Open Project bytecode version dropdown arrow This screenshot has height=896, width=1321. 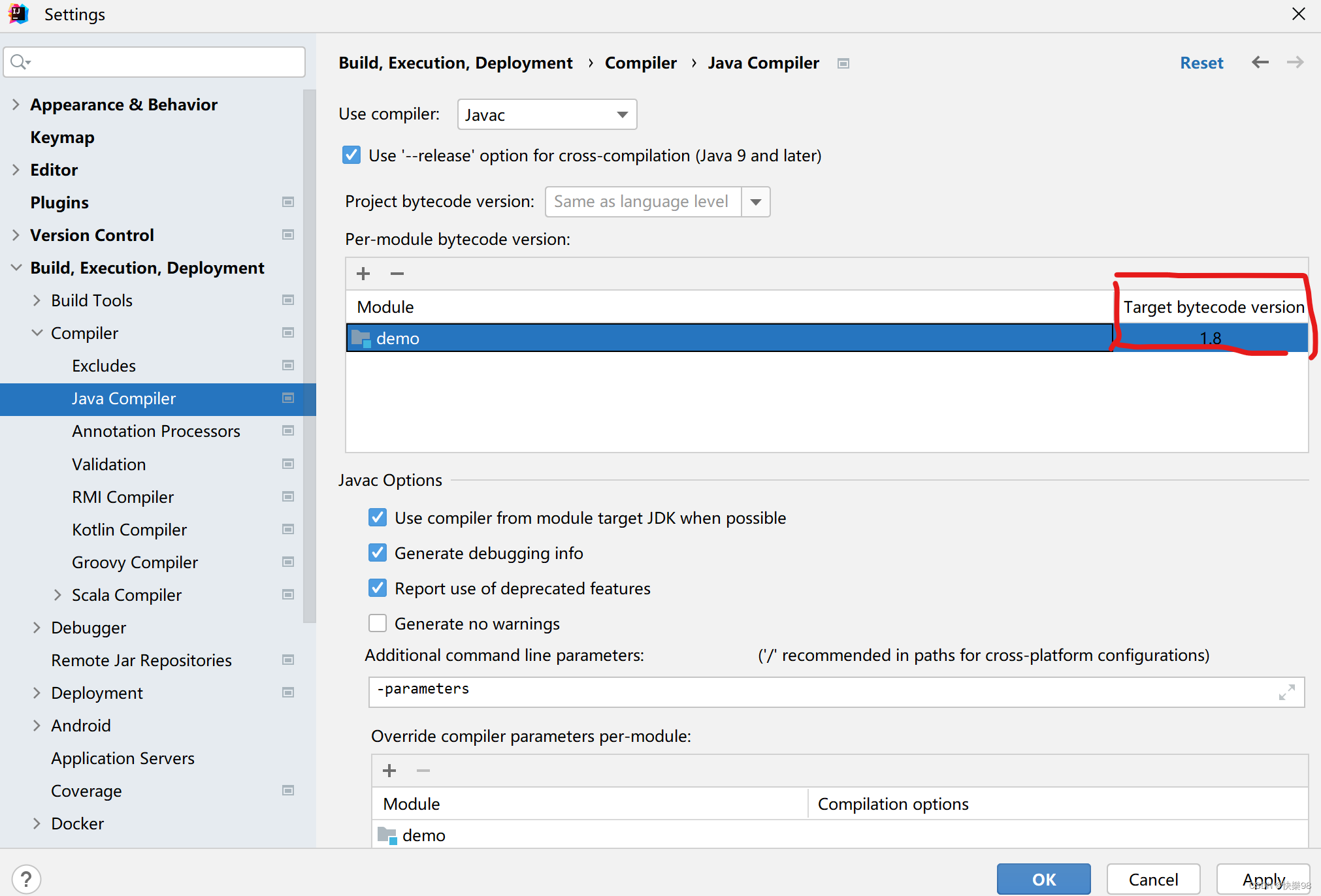(x=755, y=202)
